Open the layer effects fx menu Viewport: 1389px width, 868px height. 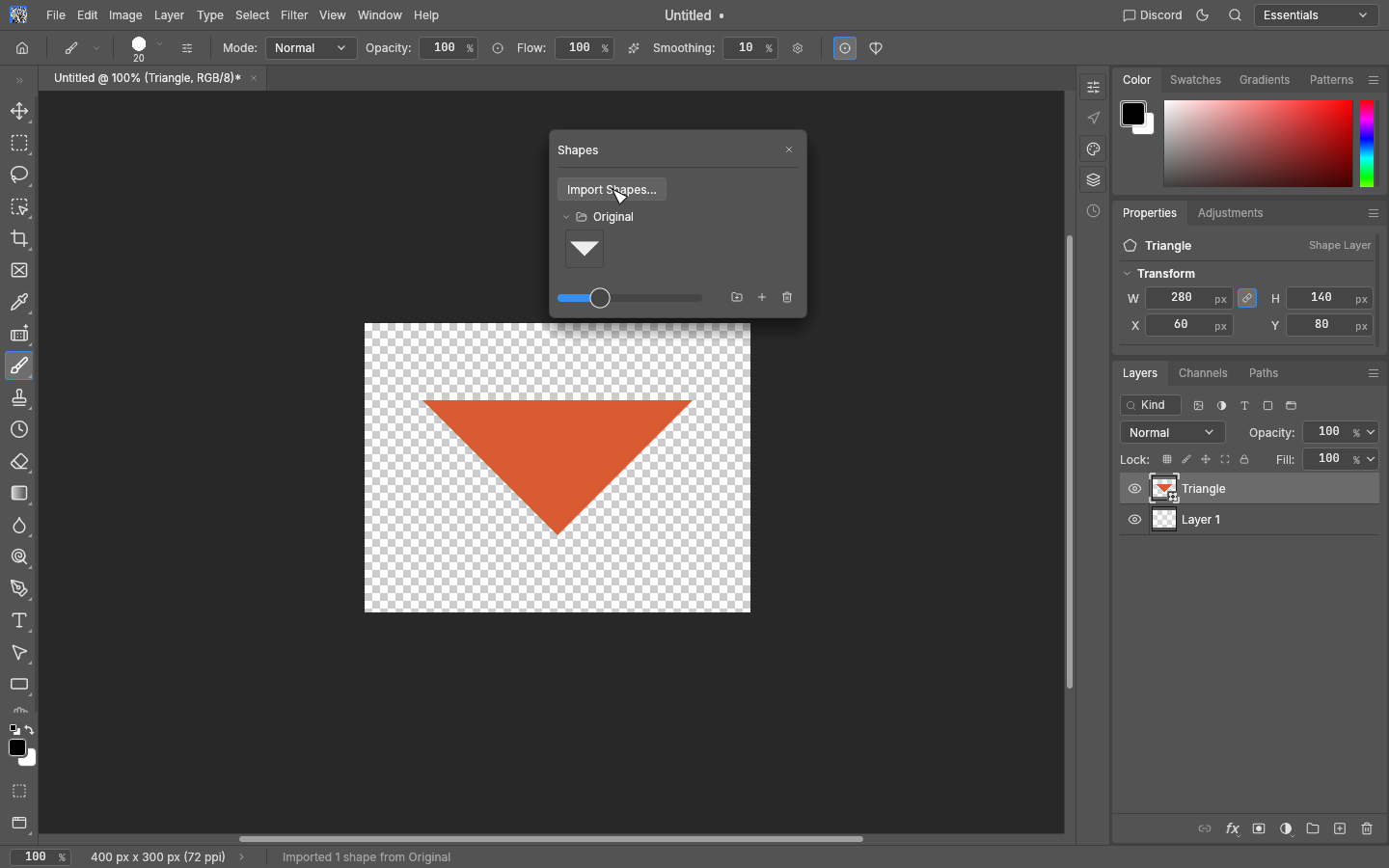pos(1232,828)
